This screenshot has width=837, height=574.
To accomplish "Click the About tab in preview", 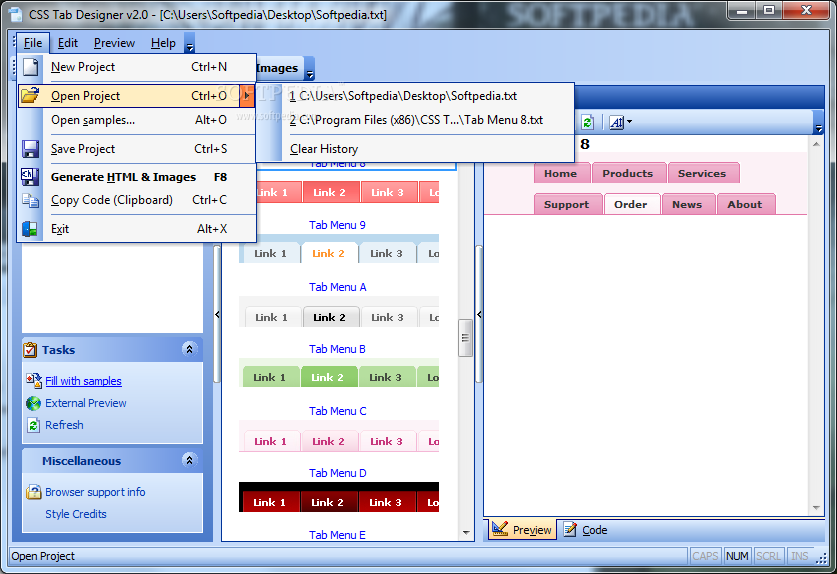I will pos(745,204).
